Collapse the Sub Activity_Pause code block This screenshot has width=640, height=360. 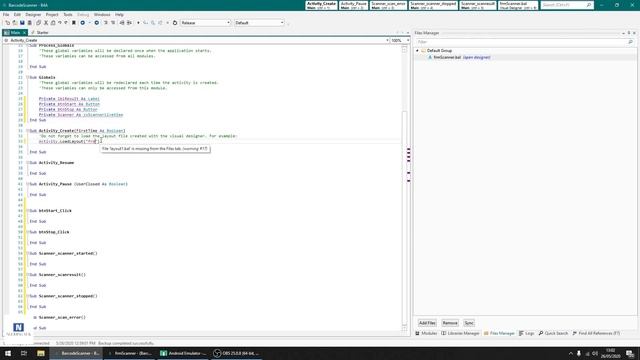click(28, 184)
